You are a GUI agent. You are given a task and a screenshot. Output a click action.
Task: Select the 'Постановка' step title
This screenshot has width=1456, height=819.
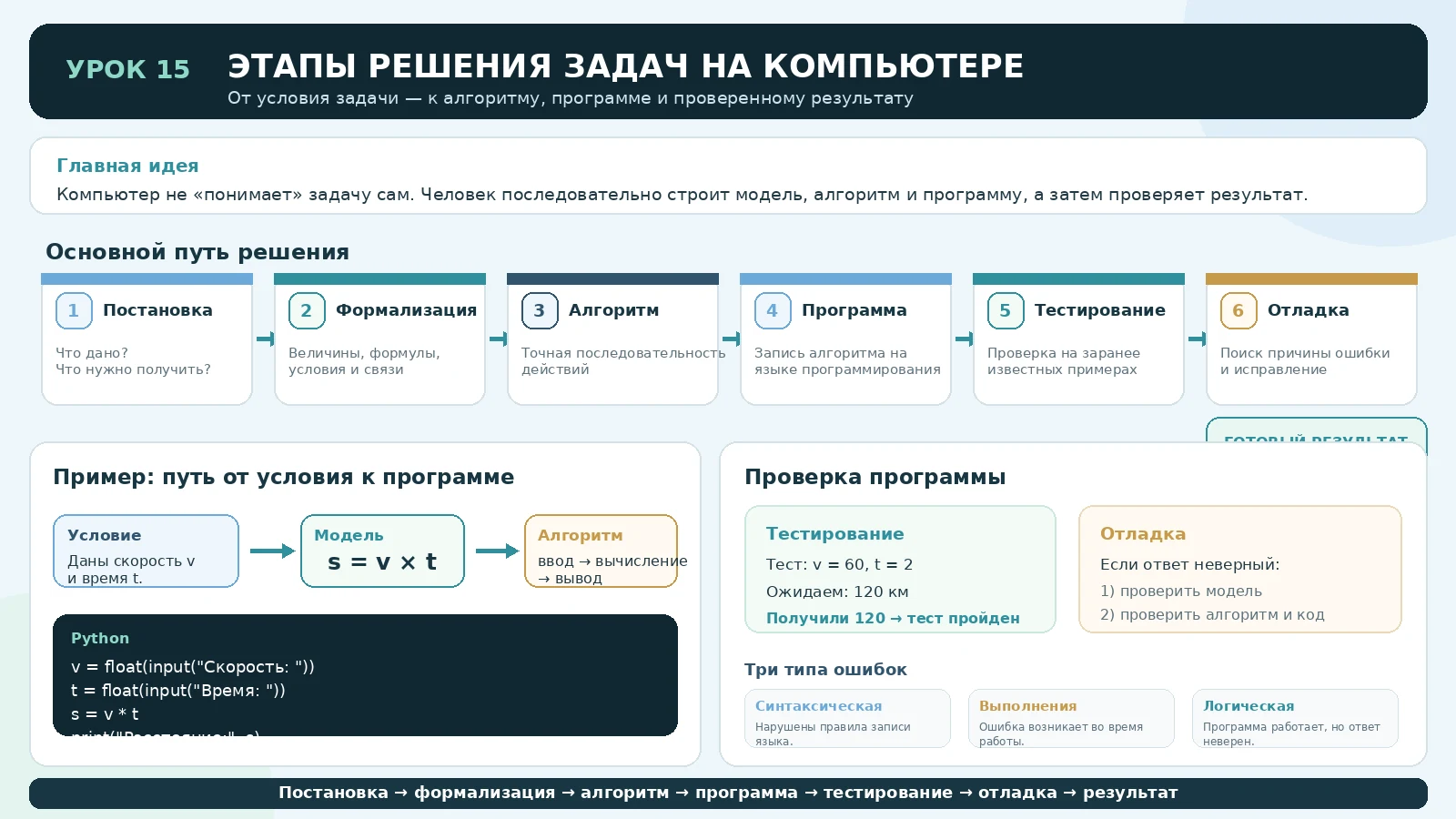pos(157,310)
